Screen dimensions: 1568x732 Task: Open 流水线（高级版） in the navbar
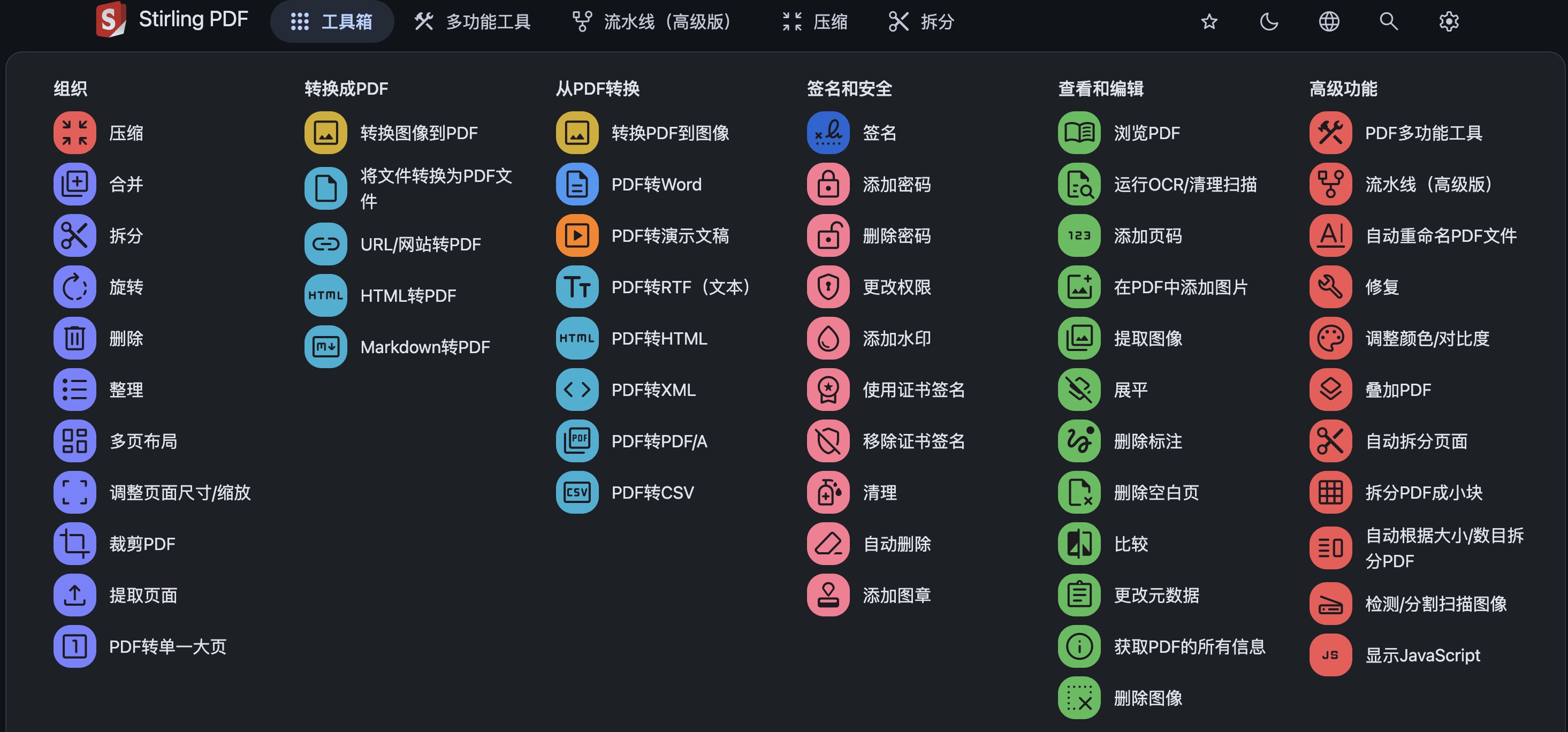click(x=652, y=22)
